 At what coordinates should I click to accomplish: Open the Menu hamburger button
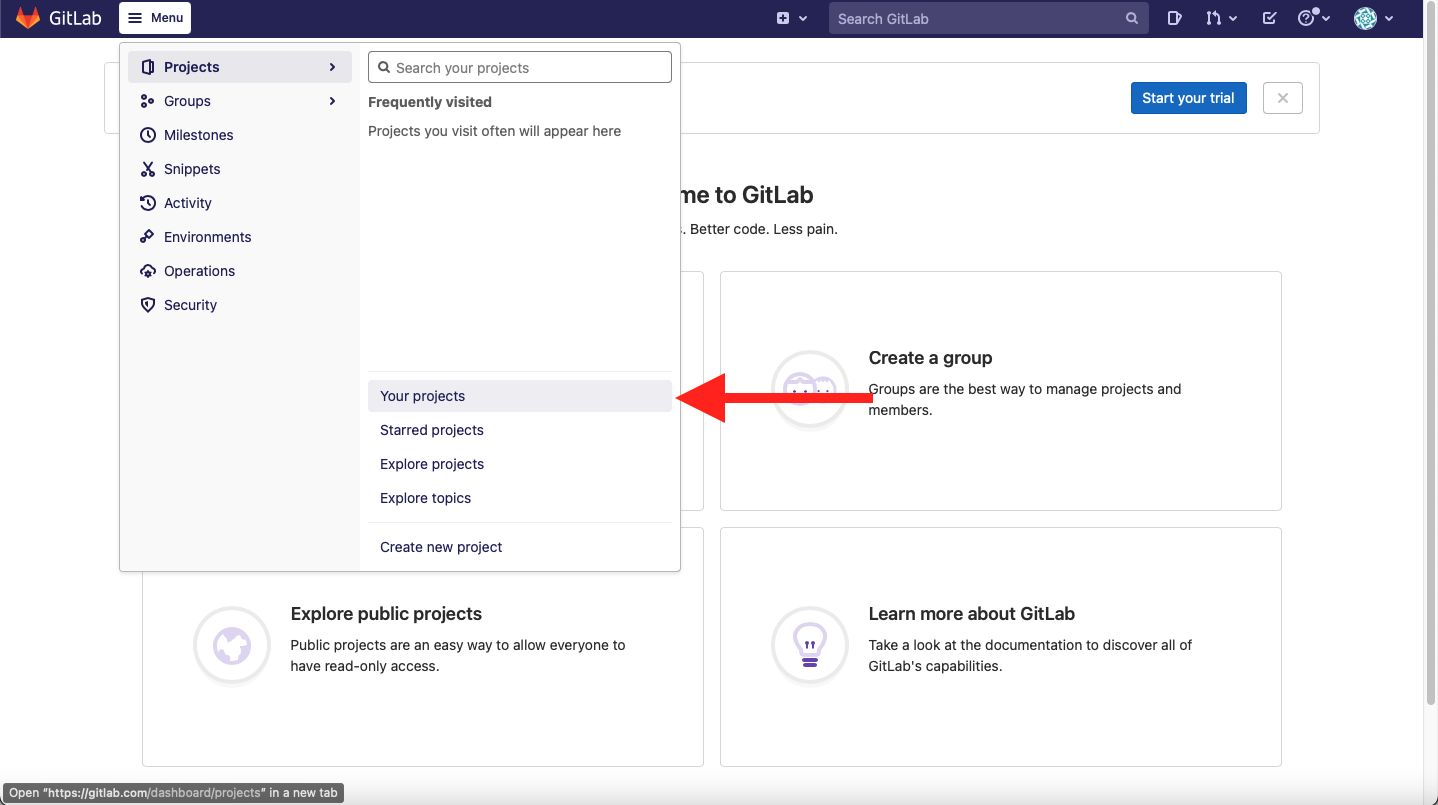(x=155, y=18)
